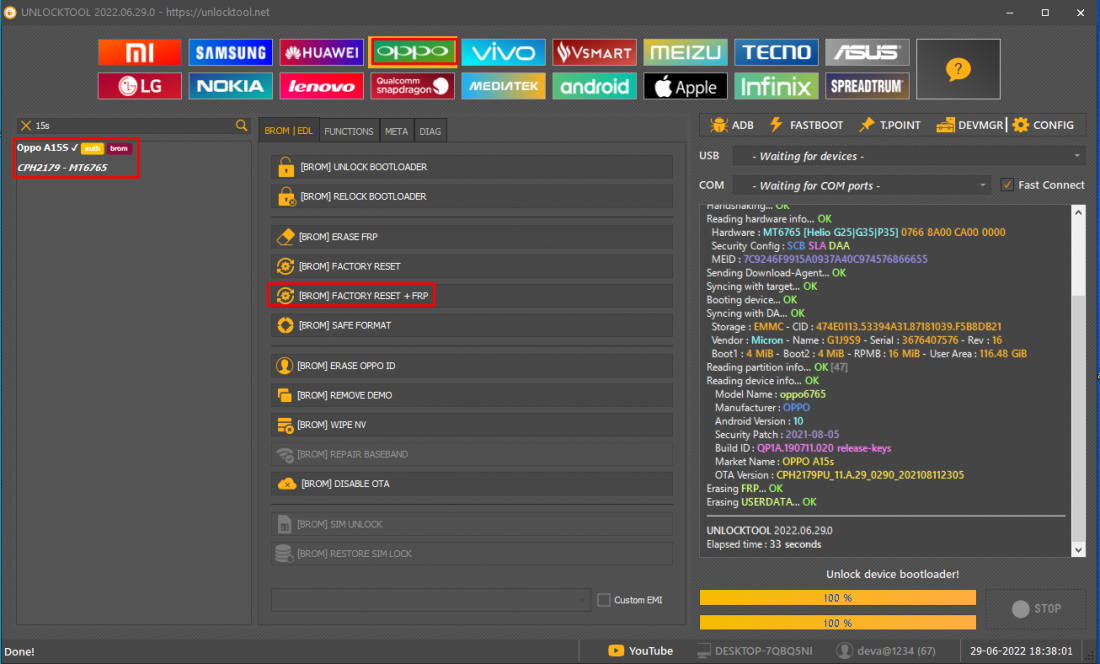
Task: Select the LG brand logo
Action: 140,86
